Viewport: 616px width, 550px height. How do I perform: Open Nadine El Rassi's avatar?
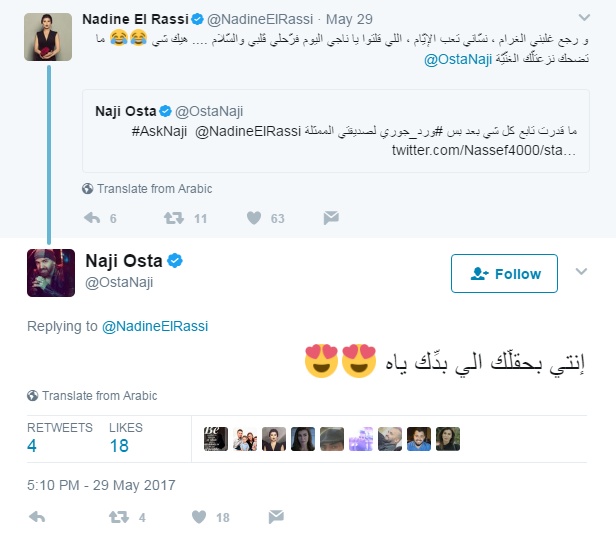click(x=47, y=38)
